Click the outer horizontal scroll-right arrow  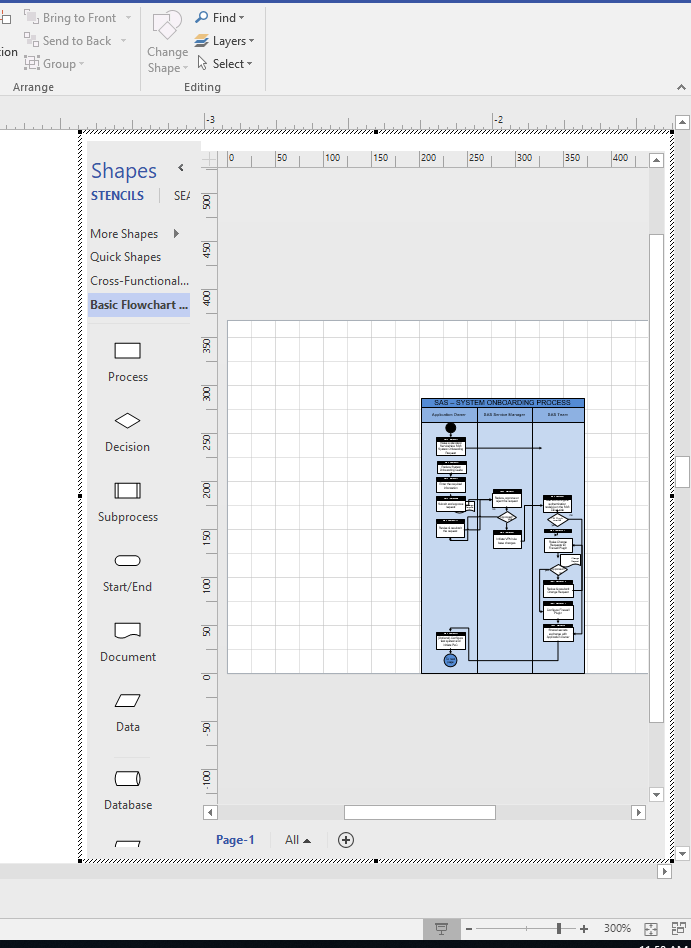point(665,872)
